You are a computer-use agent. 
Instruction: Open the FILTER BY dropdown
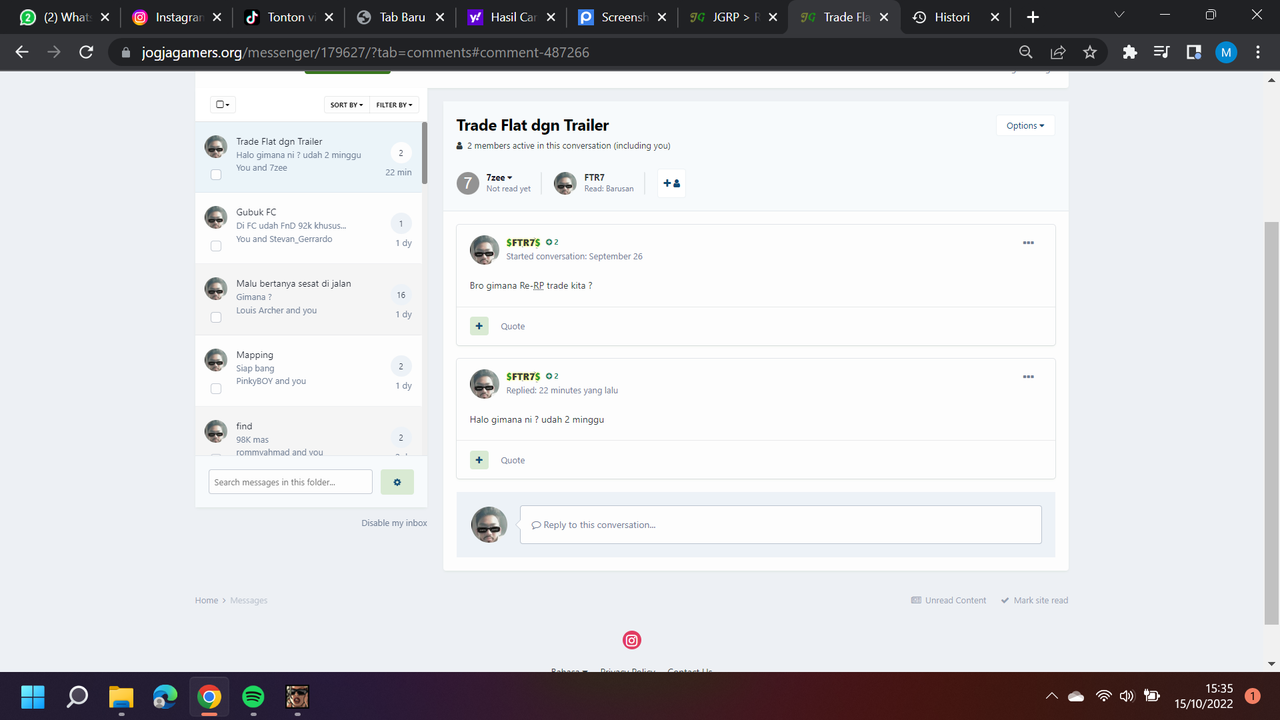[x=394, y=104]
